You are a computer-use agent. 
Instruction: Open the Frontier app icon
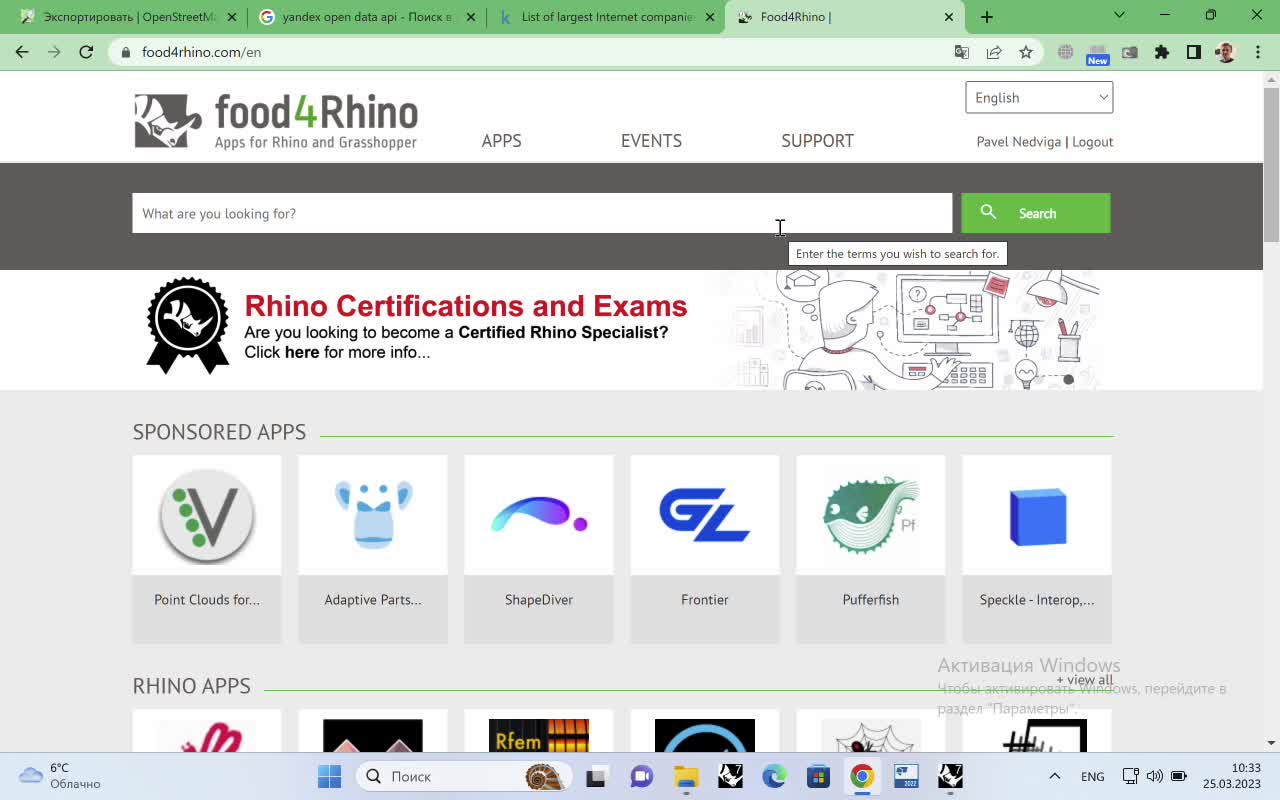(x=705, y=515)
